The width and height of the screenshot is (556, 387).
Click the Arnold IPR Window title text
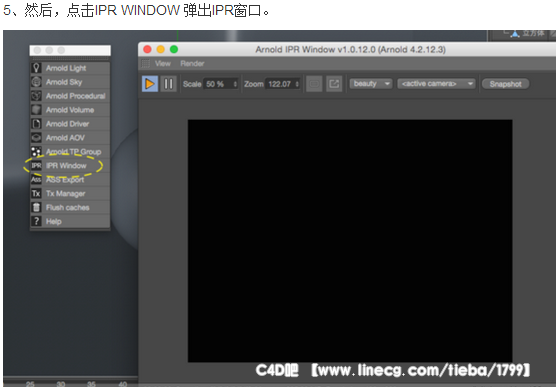[x=350, y=49]
